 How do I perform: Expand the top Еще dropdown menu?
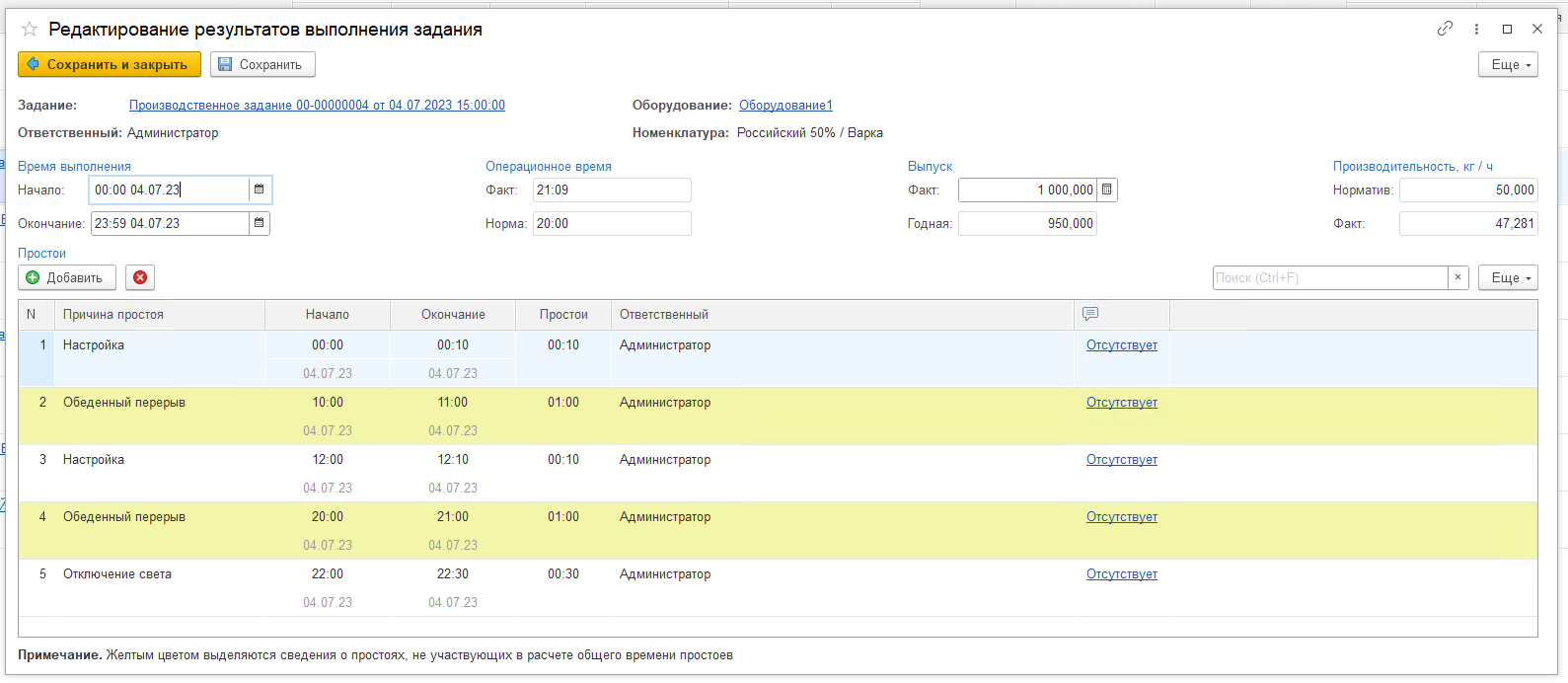coord(1508,64)
